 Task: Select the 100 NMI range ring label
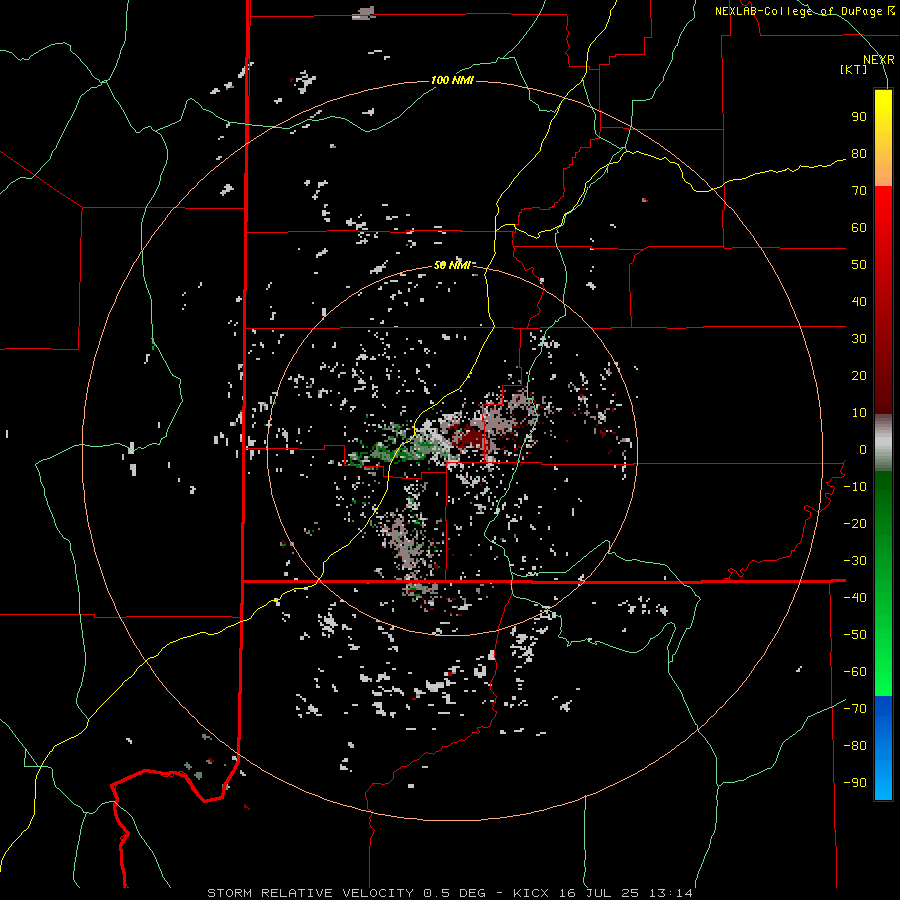click(452, 80)
